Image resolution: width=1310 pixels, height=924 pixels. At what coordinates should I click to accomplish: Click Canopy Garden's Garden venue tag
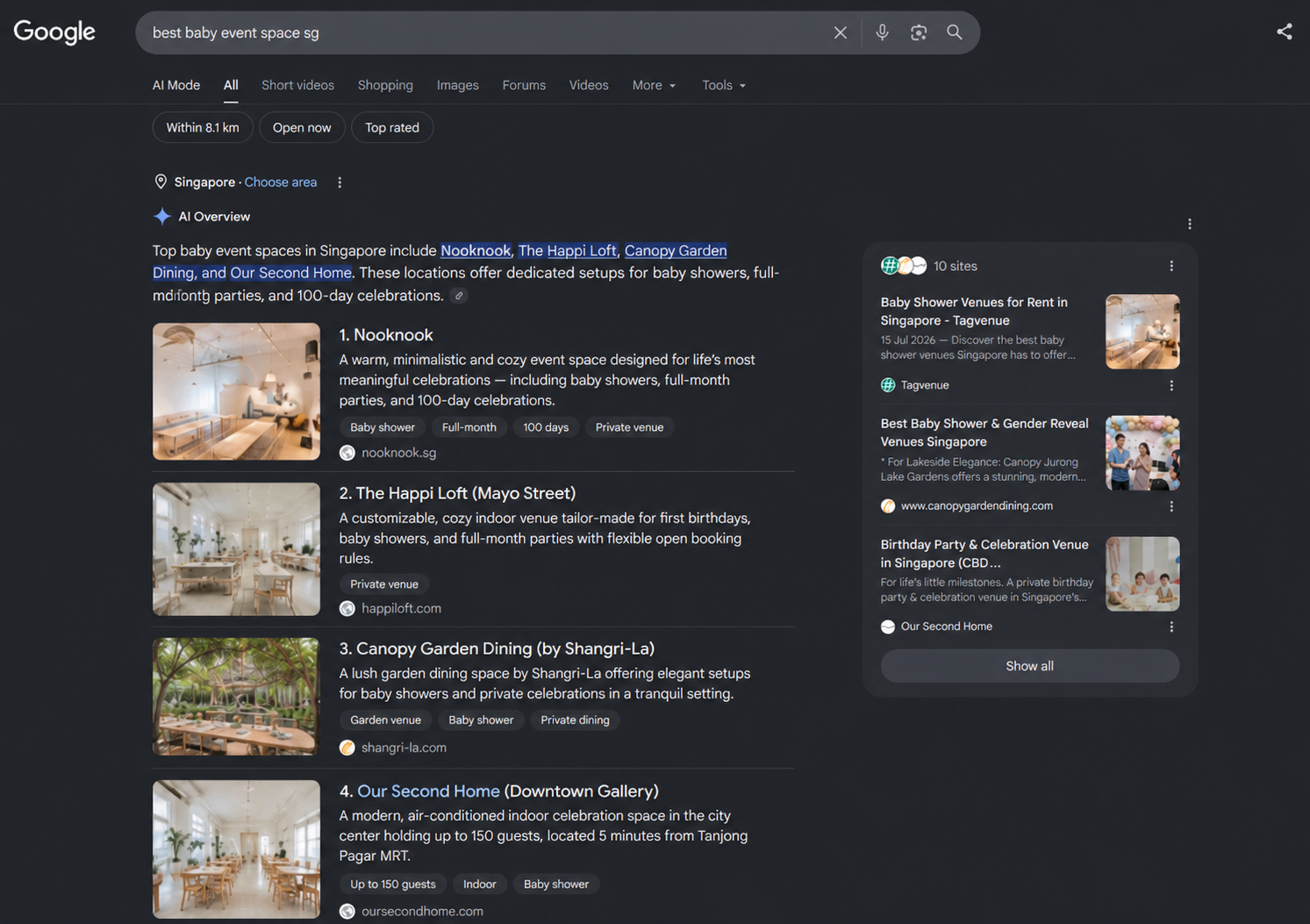point(385,720)
